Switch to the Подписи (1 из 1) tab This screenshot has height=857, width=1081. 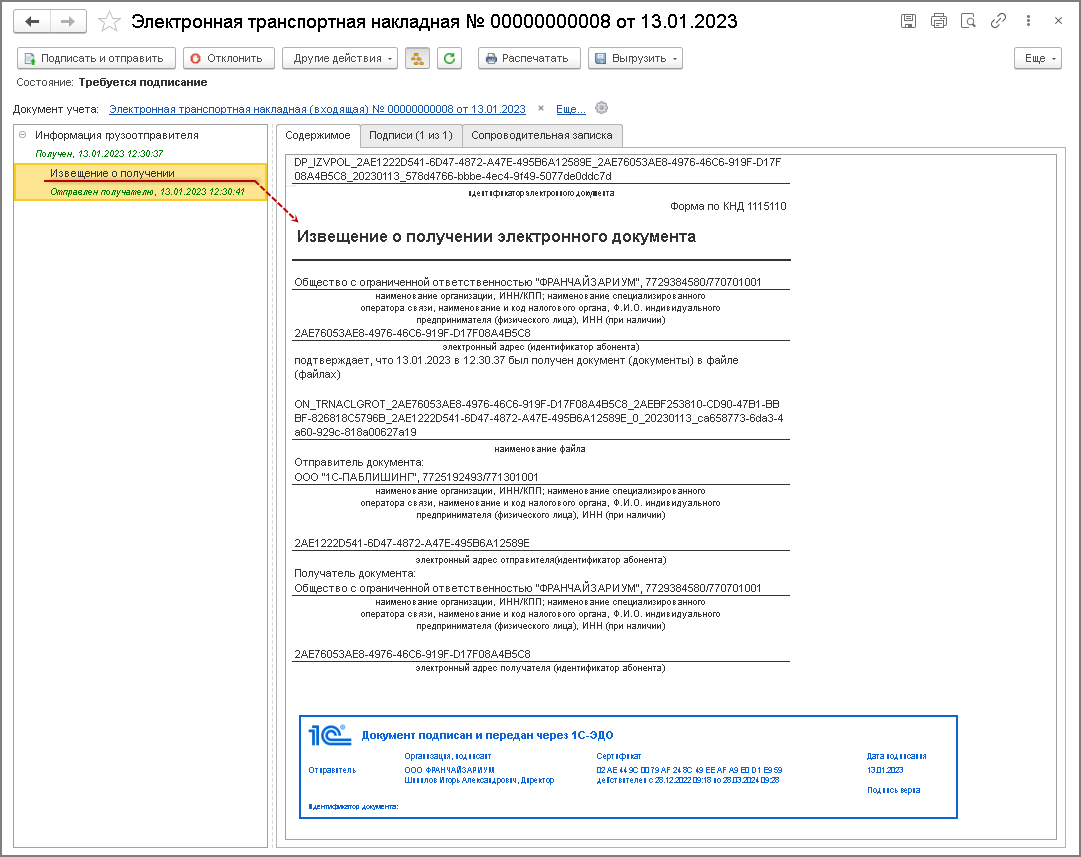411,135
